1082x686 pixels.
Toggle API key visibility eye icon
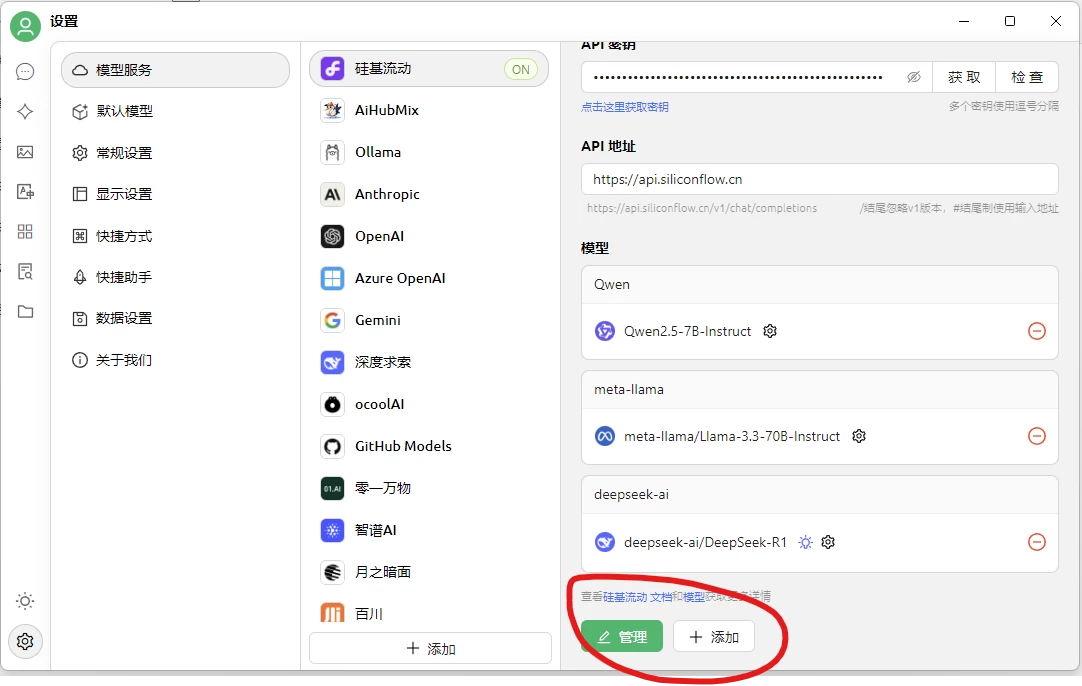coord(913,77)
